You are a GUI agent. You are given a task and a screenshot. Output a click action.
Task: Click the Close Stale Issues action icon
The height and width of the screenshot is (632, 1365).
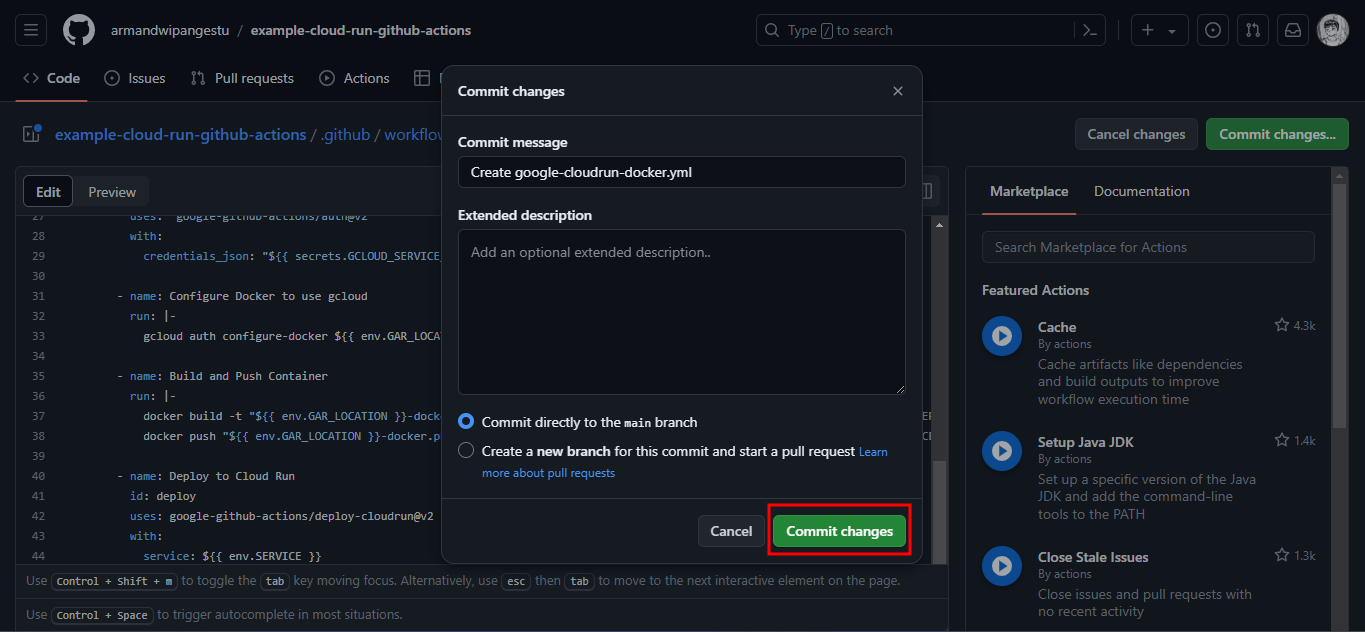coord(1001,566)
